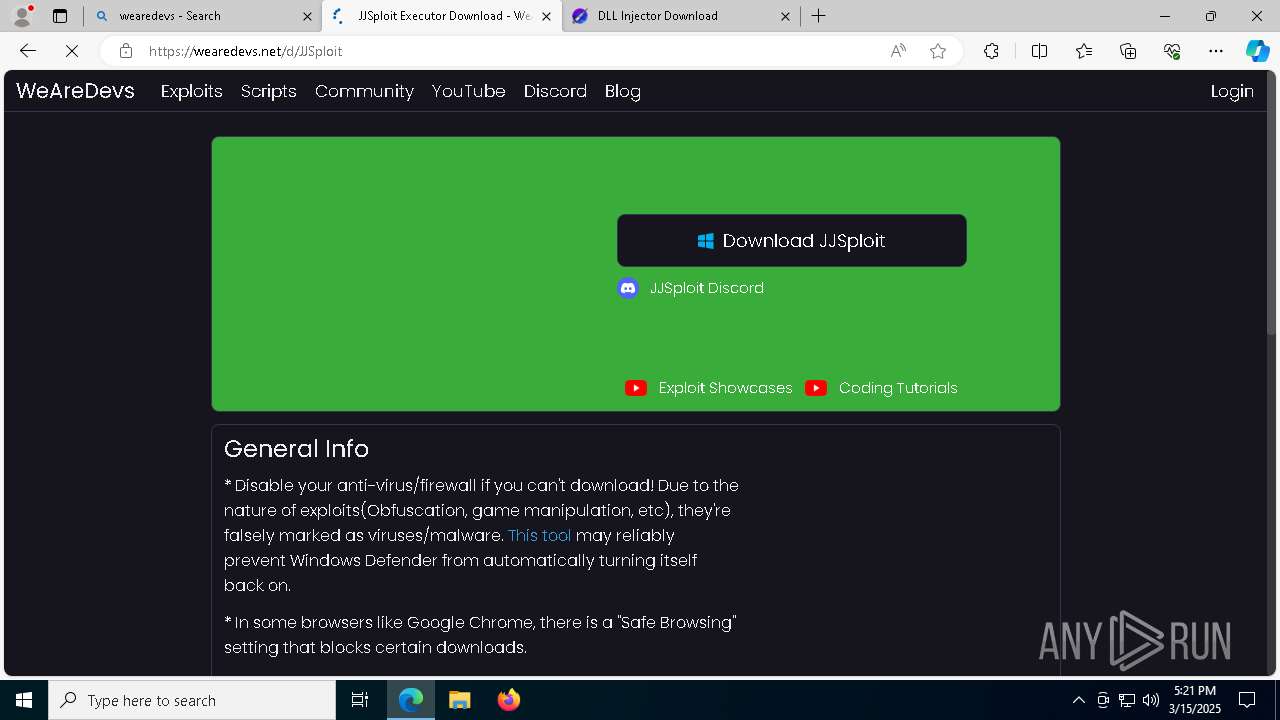Open the volume control tray icon
This screenshot has height=720, width=1280.
point(1151,700)
